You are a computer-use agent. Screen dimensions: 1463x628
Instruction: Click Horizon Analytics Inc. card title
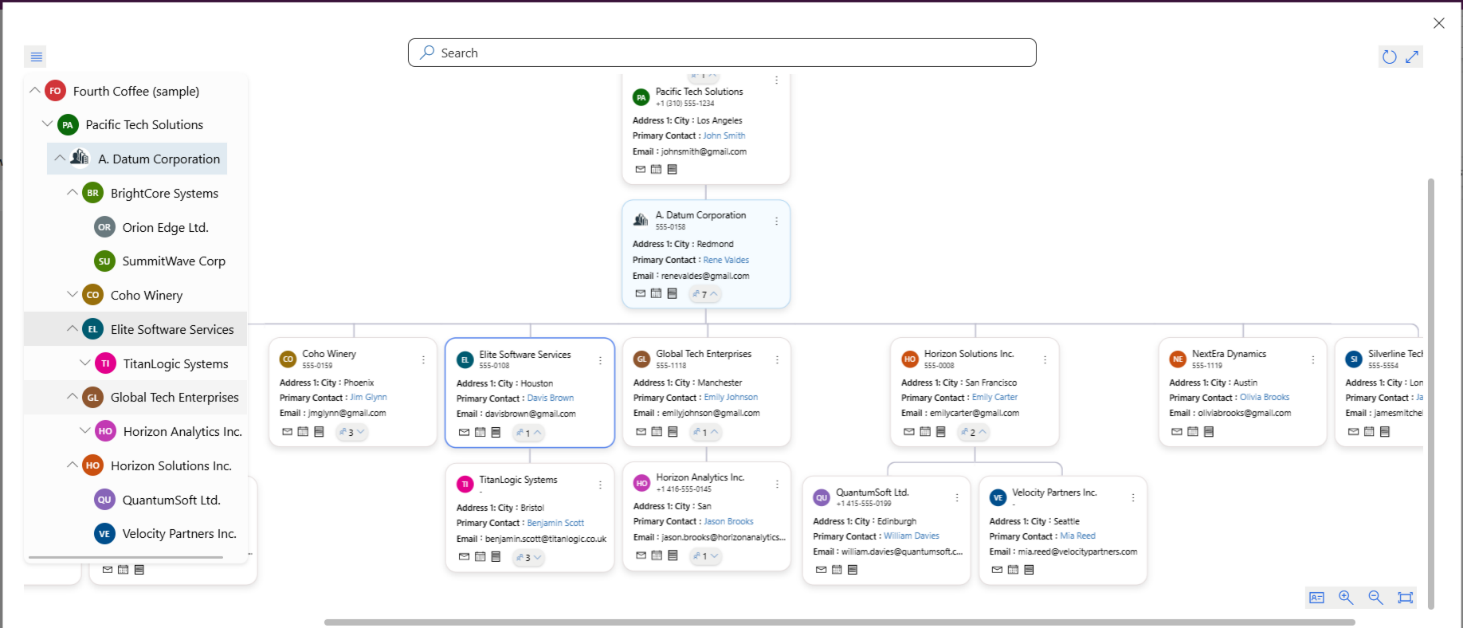pos(700,478)
